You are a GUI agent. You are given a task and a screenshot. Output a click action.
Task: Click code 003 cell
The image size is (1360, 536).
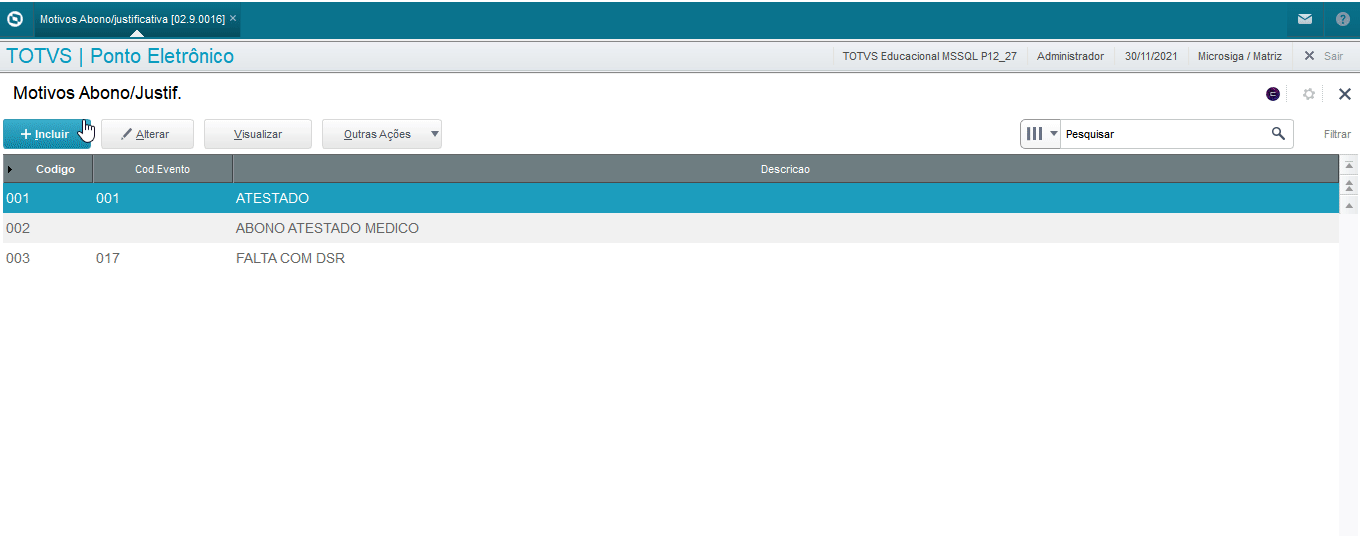18,258
